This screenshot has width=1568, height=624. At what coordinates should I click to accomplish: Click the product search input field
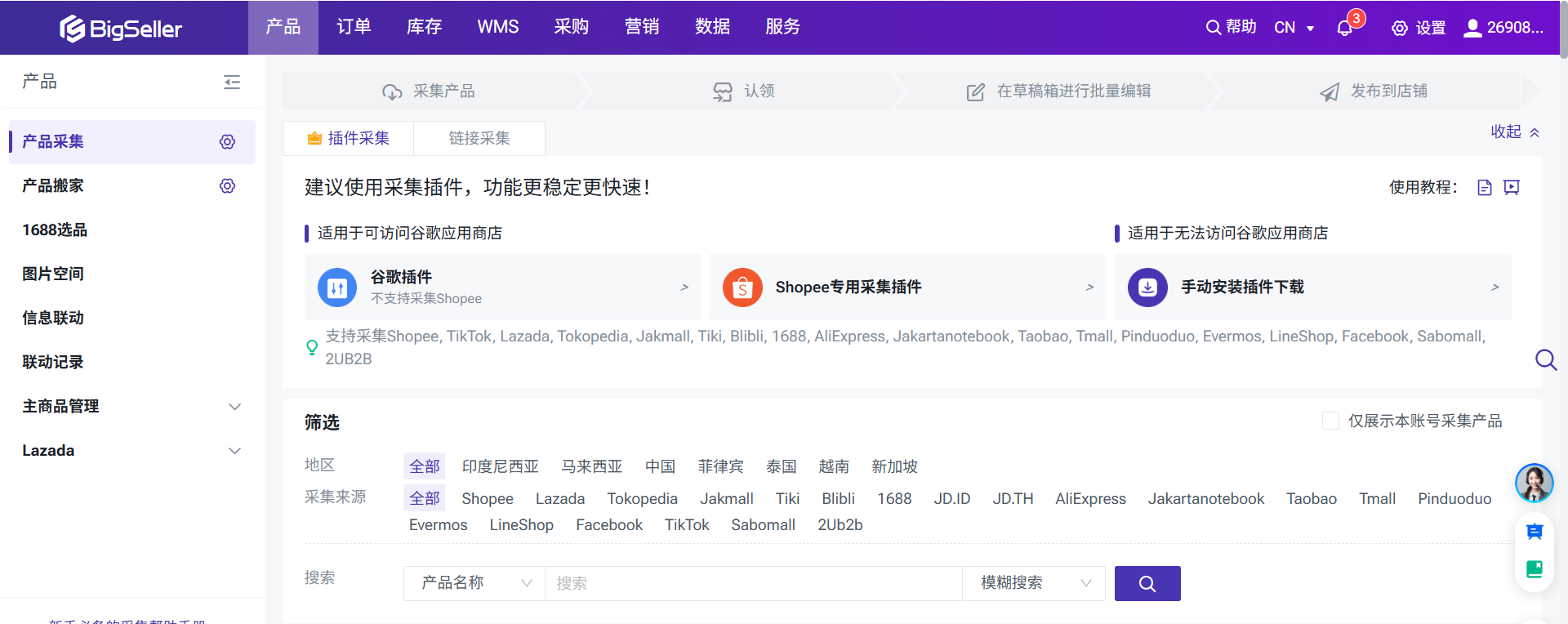click(753, 583)
